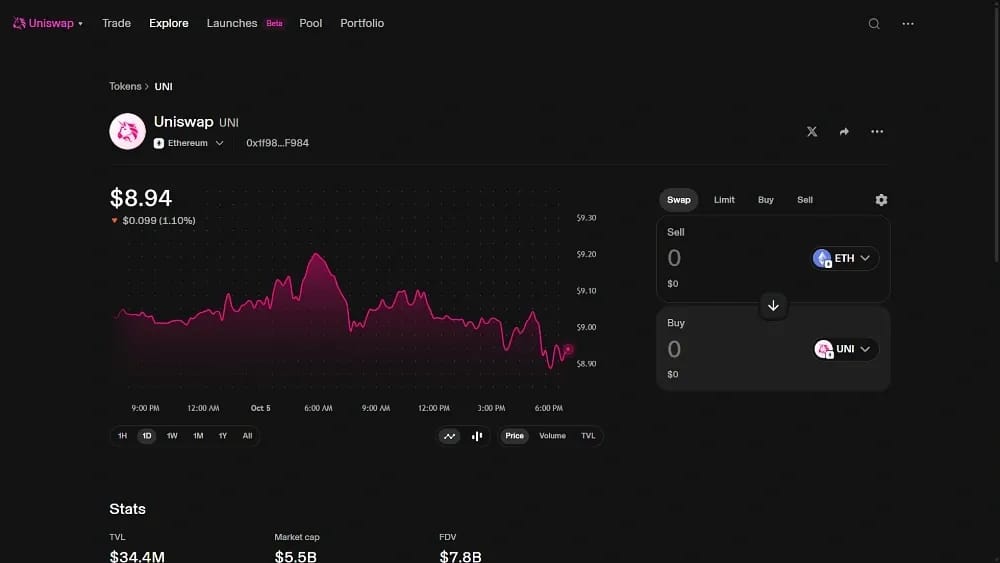Open the search magnifier icon
1000x563 pixels.
pos(874,24)
